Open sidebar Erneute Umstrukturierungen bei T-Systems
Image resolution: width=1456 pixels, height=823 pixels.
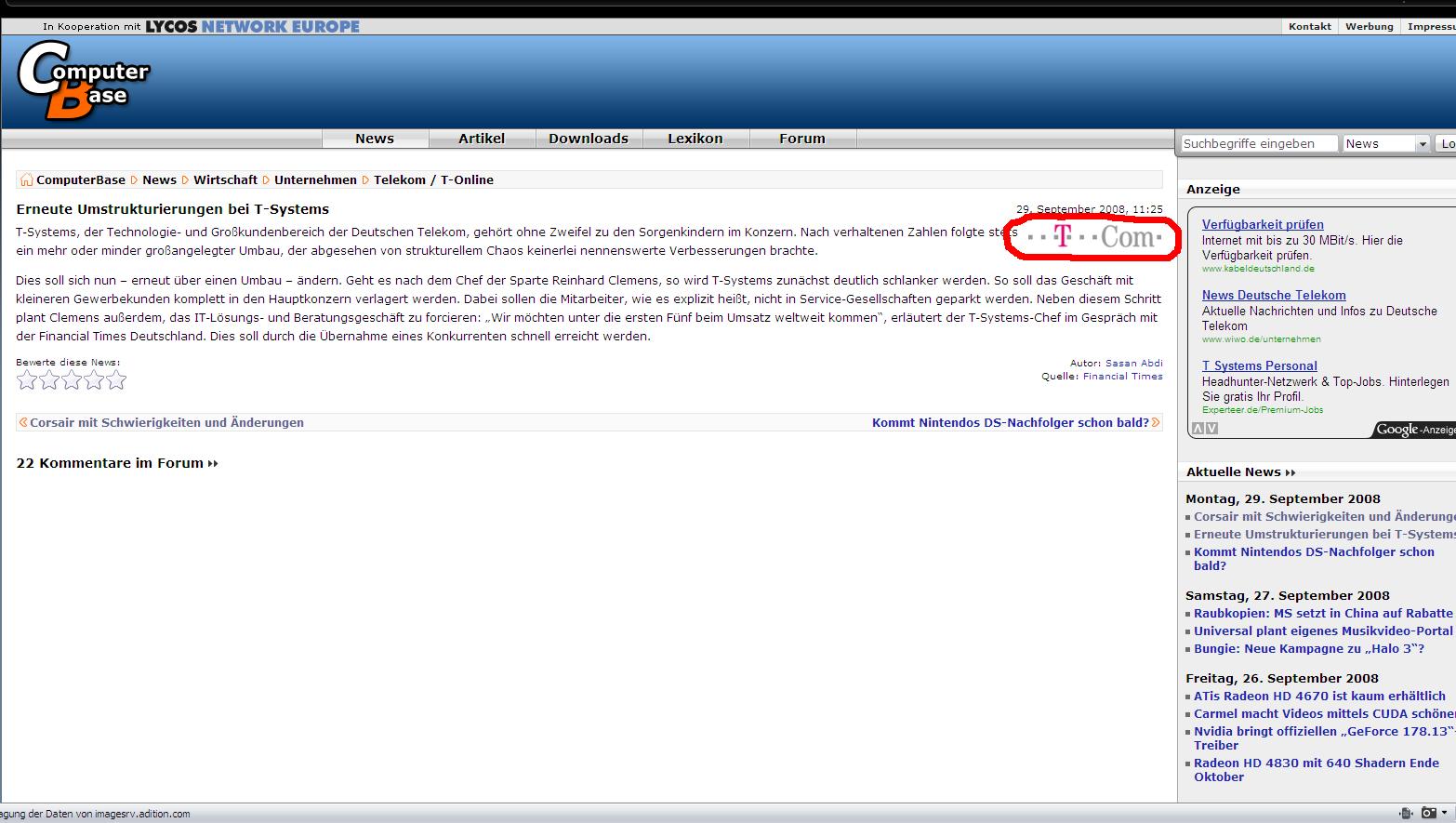coord(1324,535)
